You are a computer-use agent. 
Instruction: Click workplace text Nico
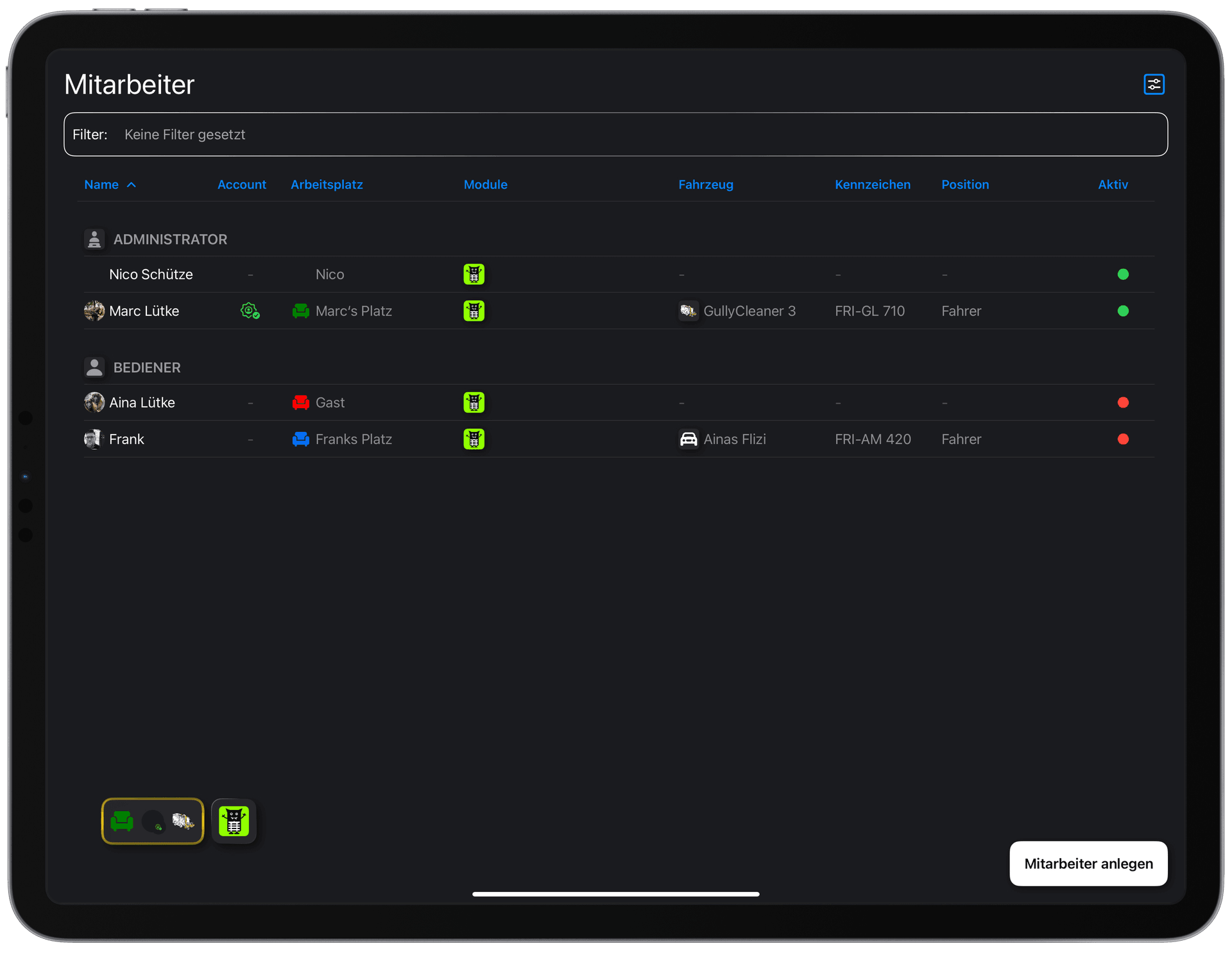(x=330, y=274)
